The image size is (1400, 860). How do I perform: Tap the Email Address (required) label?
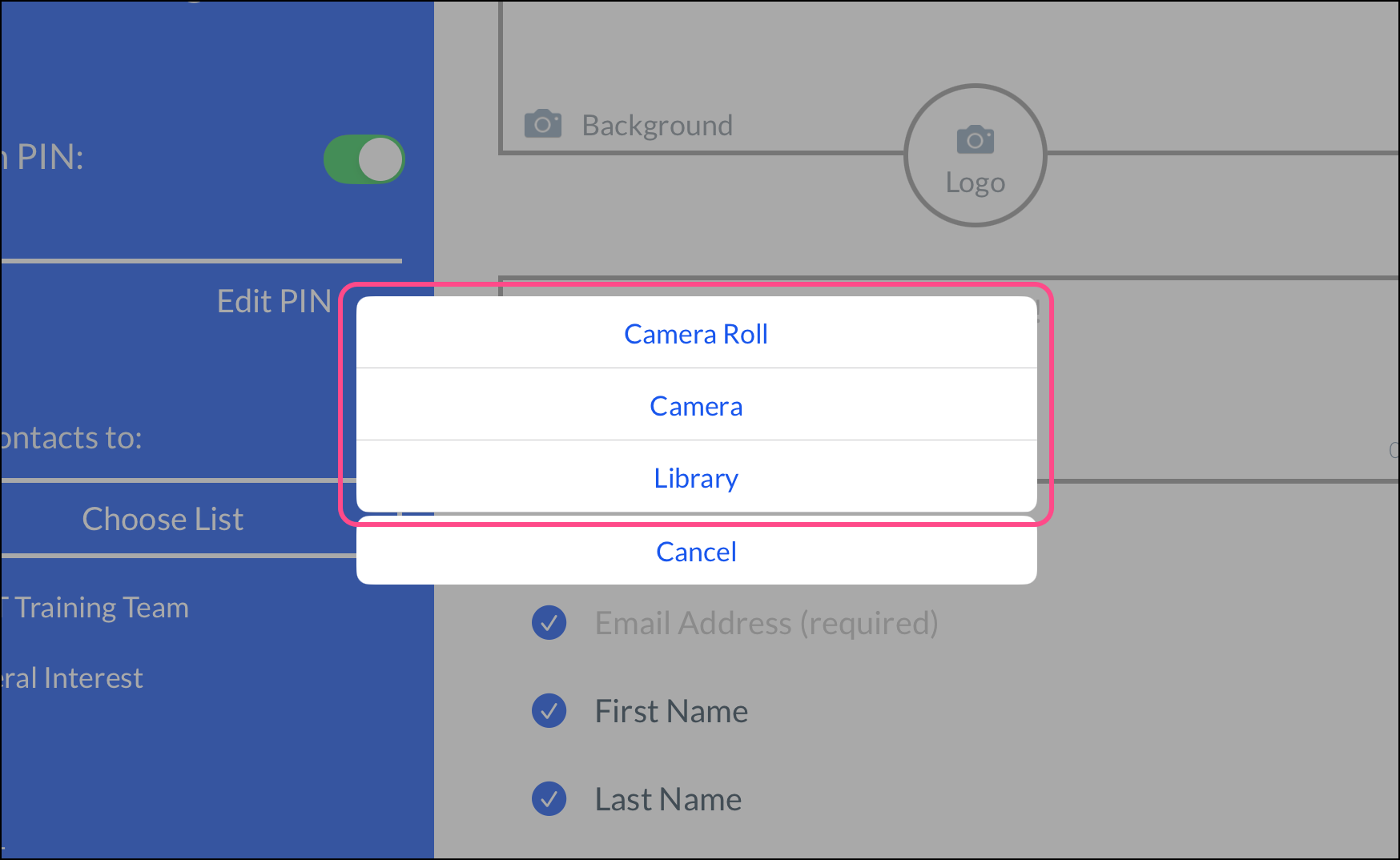(x=766, y=623)
